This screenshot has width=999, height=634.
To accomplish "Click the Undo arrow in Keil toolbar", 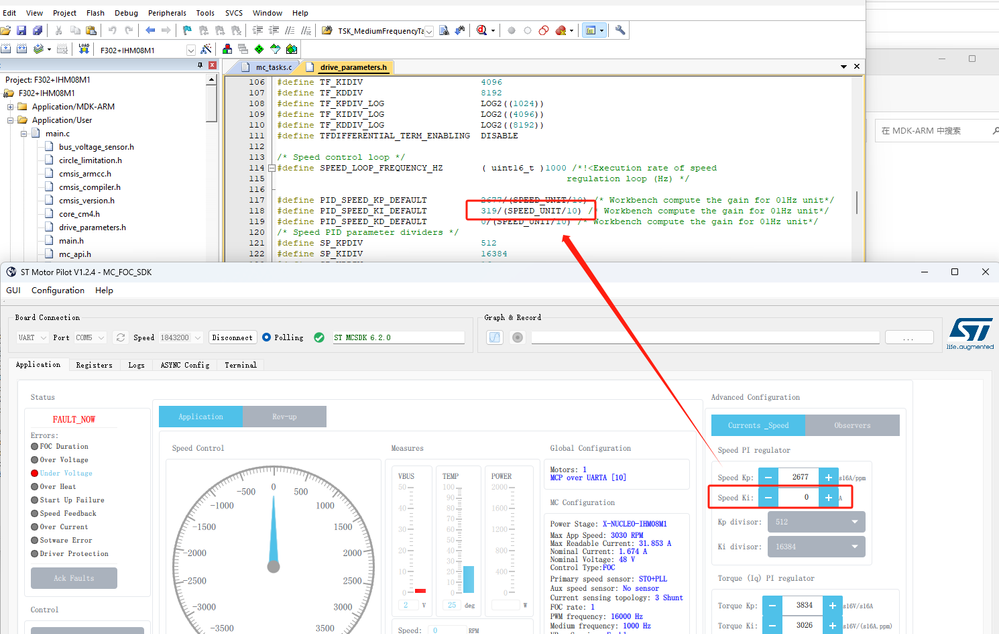I will point(112,31).
